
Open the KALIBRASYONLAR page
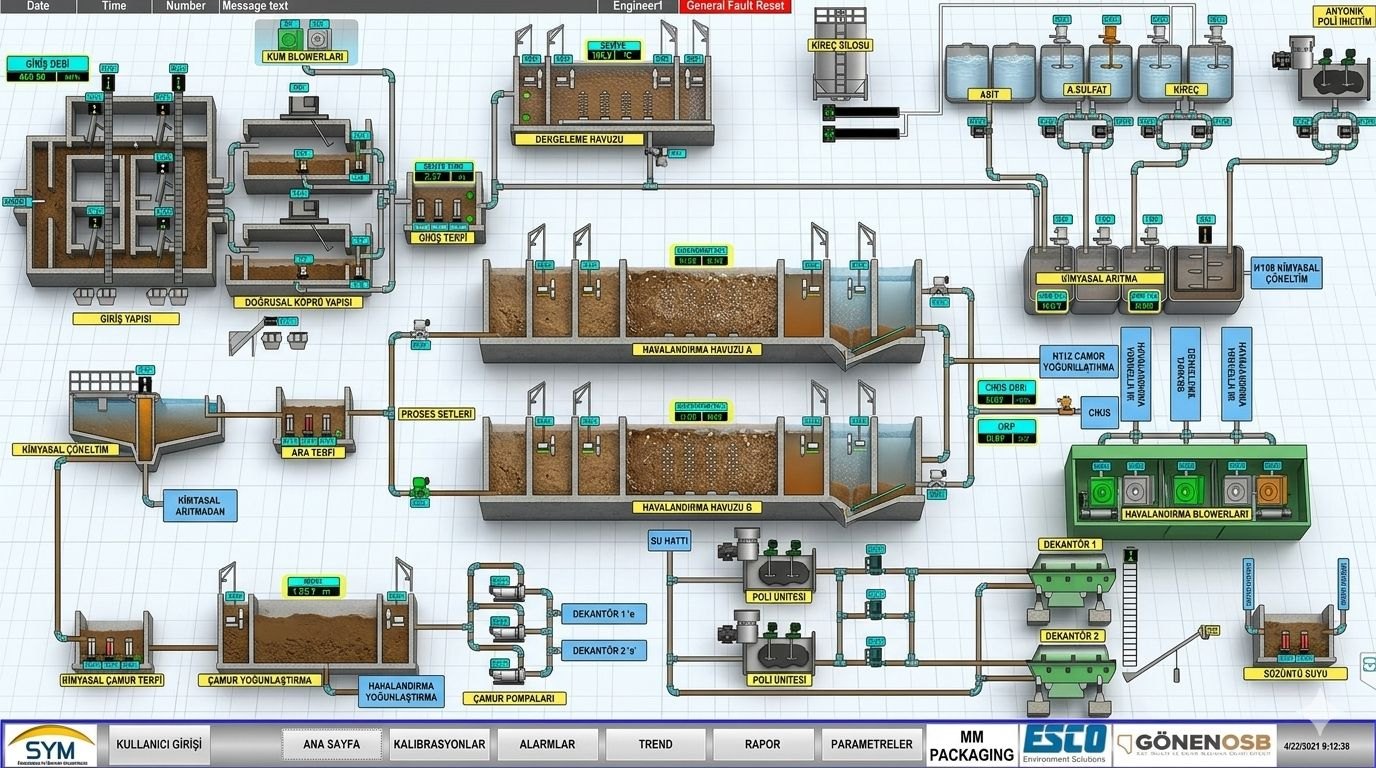[439, 744]
